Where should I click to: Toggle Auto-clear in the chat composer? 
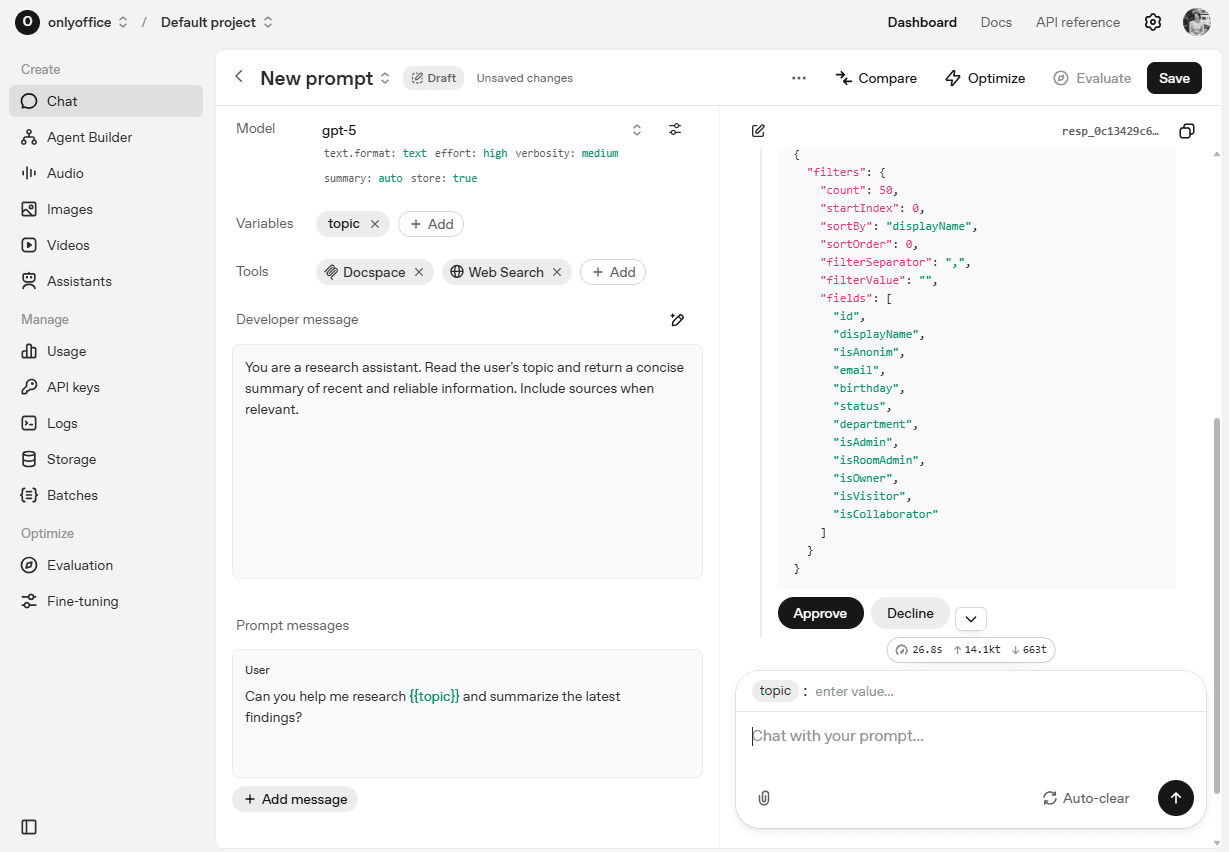pyautogui.click(x=1086, y=798)
